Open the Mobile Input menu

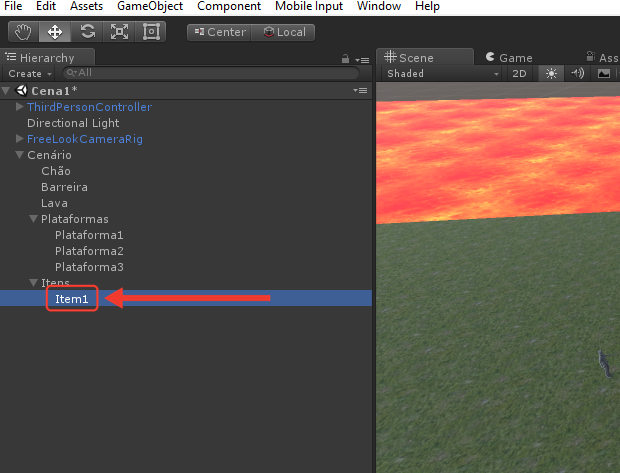click(309, 6)
